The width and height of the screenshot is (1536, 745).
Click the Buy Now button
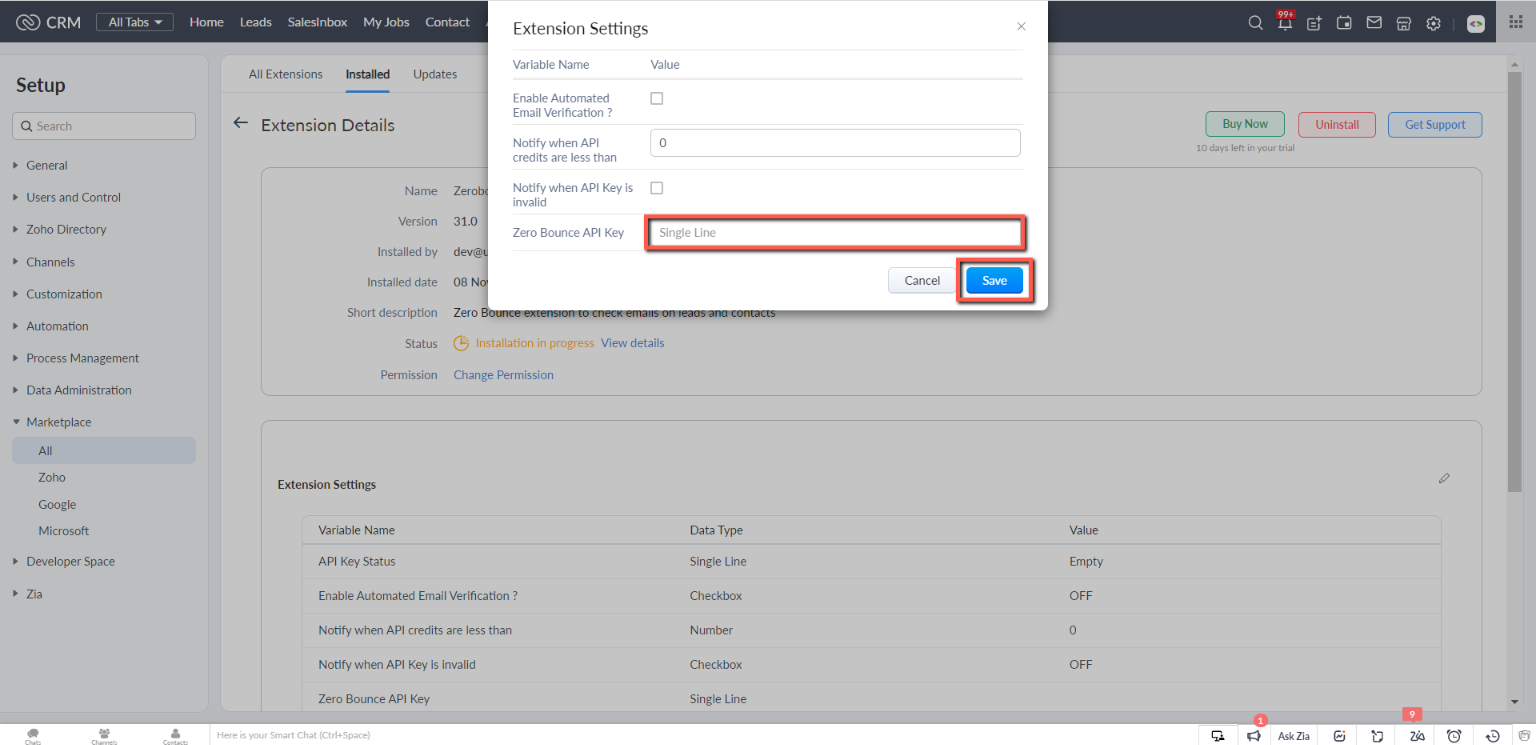click(x=1245, y=124)
